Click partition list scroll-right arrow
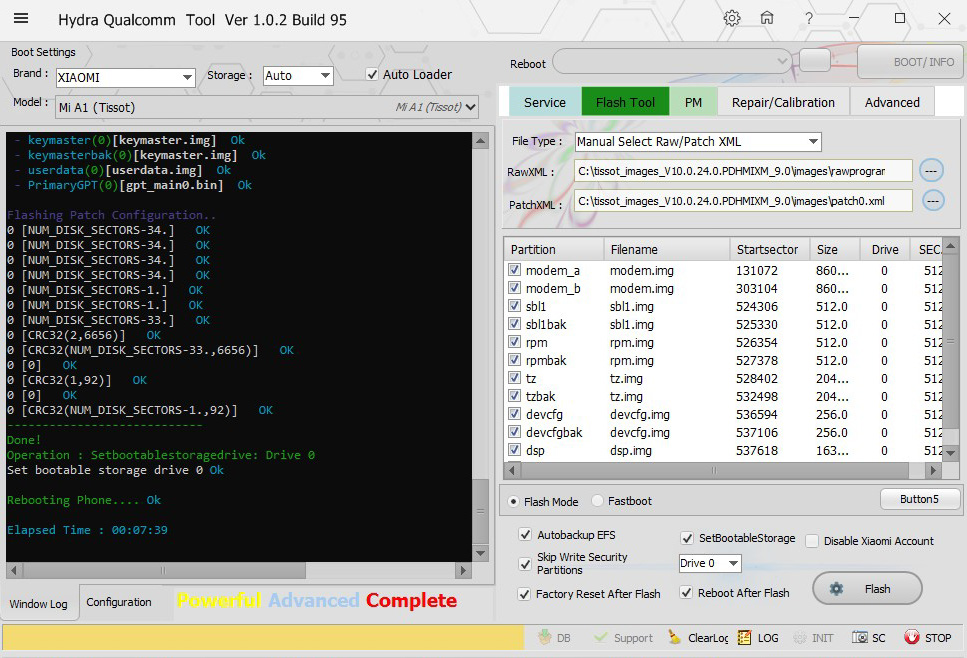Viewport: 967px width, 658px height. 933,470
